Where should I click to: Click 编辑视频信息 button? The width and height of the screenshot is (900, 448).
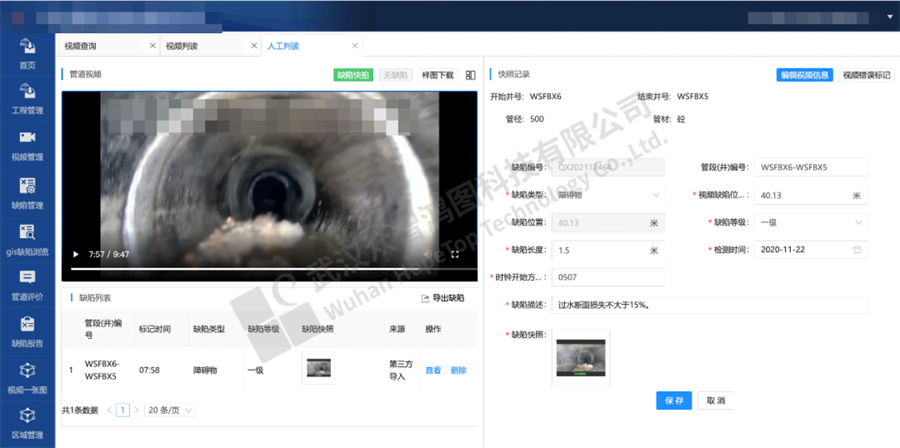805,75
